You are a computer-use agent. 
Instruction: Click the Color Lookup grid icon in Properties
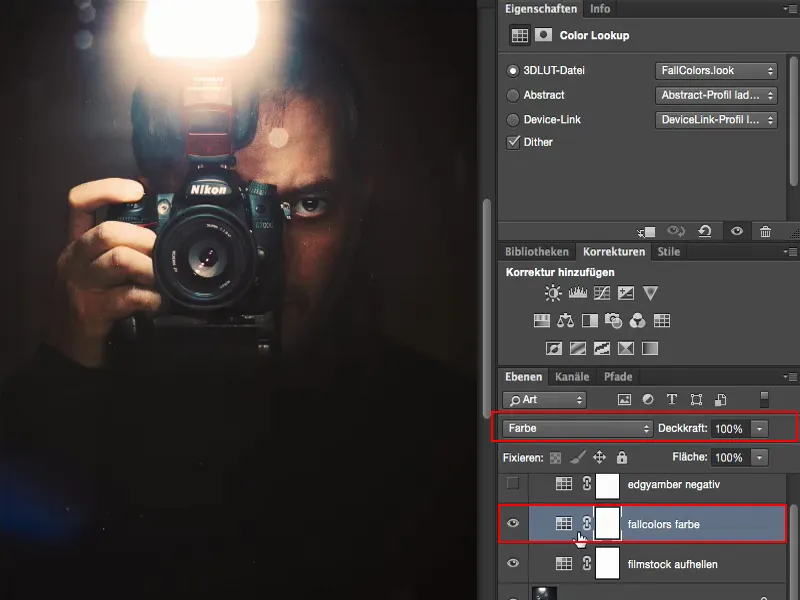(x=520, y=35)
